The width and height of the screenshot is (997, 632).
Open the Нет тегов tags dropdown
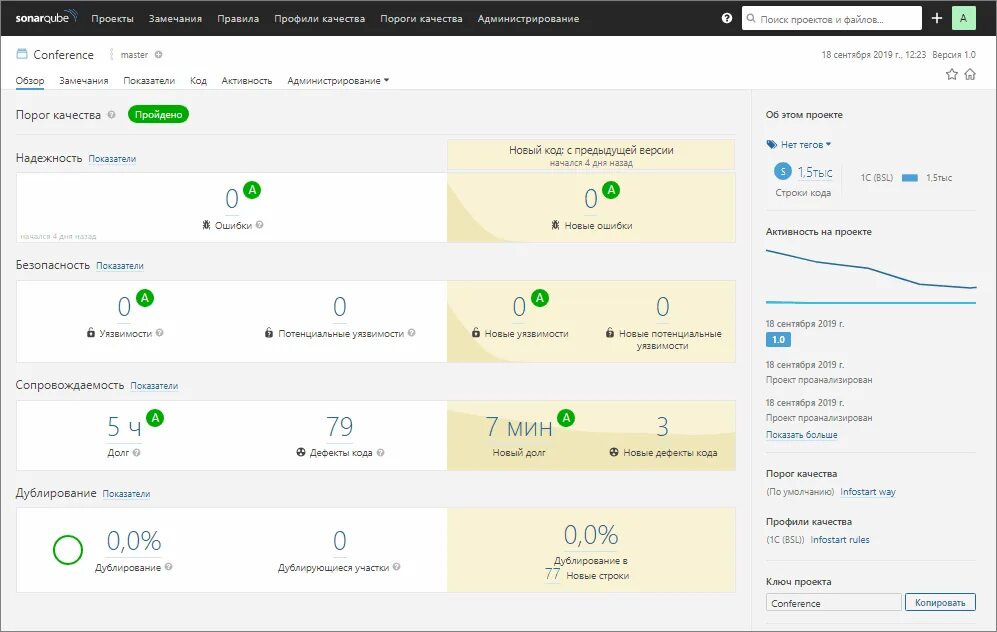coord(799,145)
